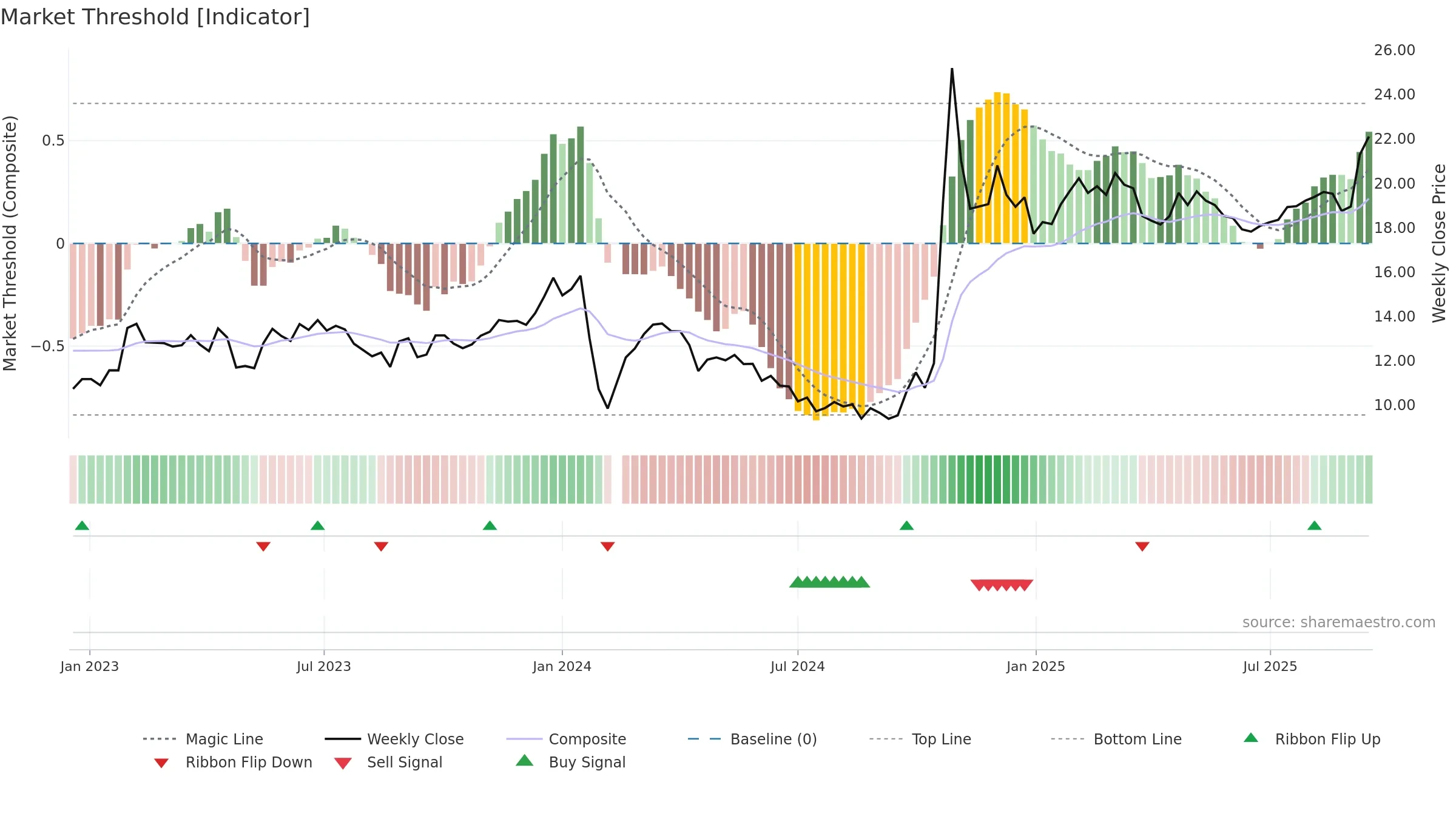Click the Jan 2024 x-axis label
1456x819 pixels.
click(562, 666)
